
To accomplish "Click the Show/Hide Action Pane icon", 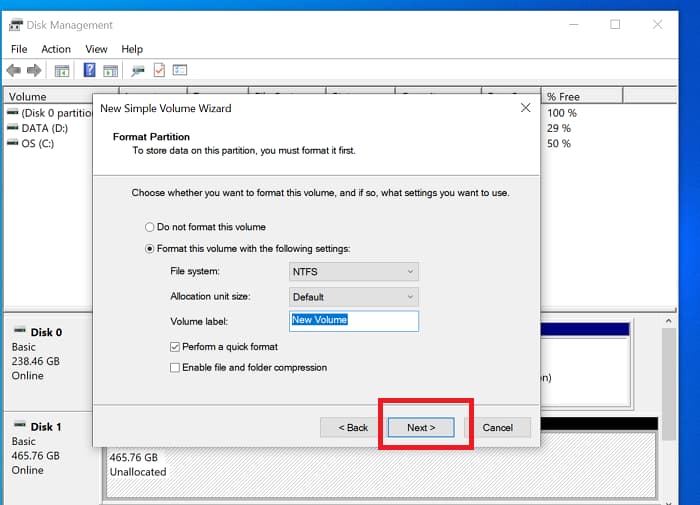I will tap(110, 71).
